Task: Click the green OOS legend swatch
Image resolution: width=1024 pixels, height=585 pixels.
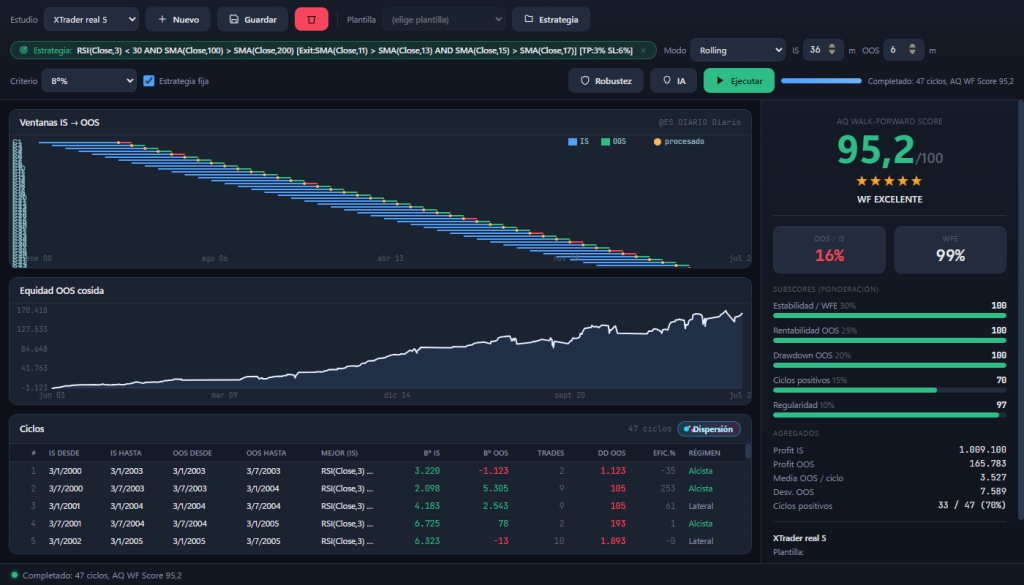Action: 605,142
